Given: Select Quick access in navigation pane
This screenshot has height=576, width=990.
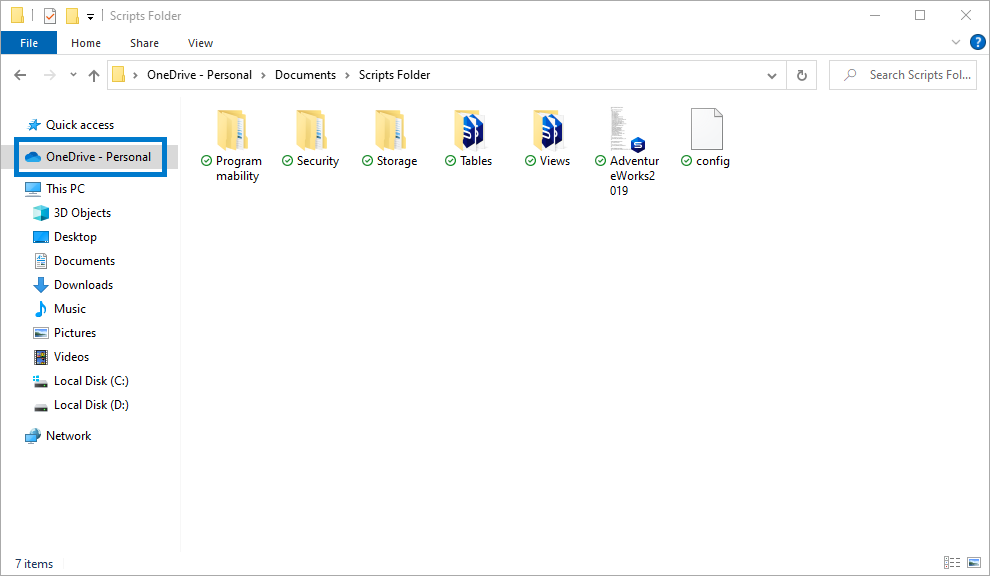Looking at the screenshot, I should [x=80, y=125].
